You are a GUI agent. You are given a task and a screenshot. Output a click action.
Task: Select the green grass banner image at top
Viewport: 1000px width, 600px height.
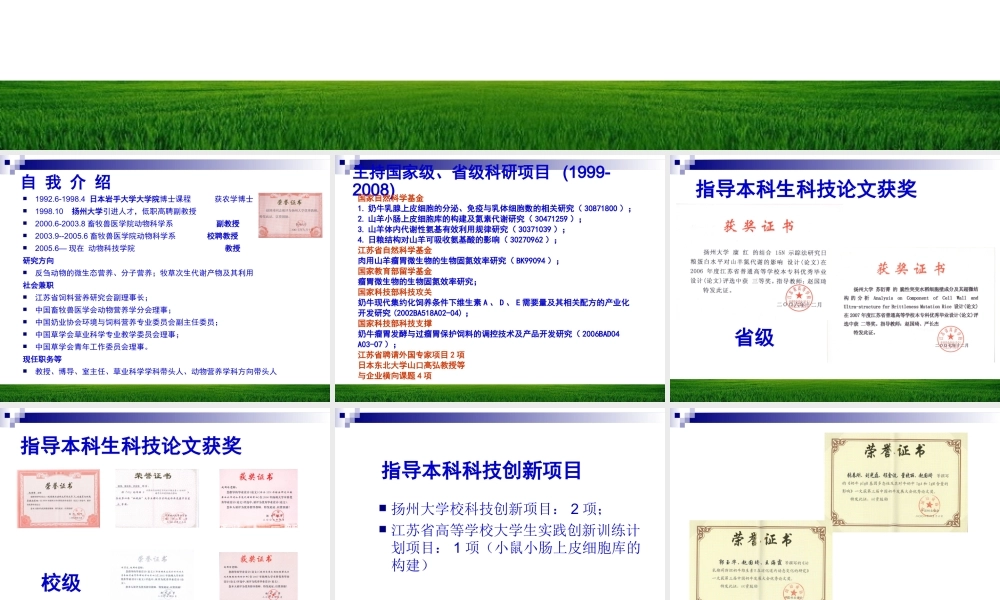pos(500,115)
